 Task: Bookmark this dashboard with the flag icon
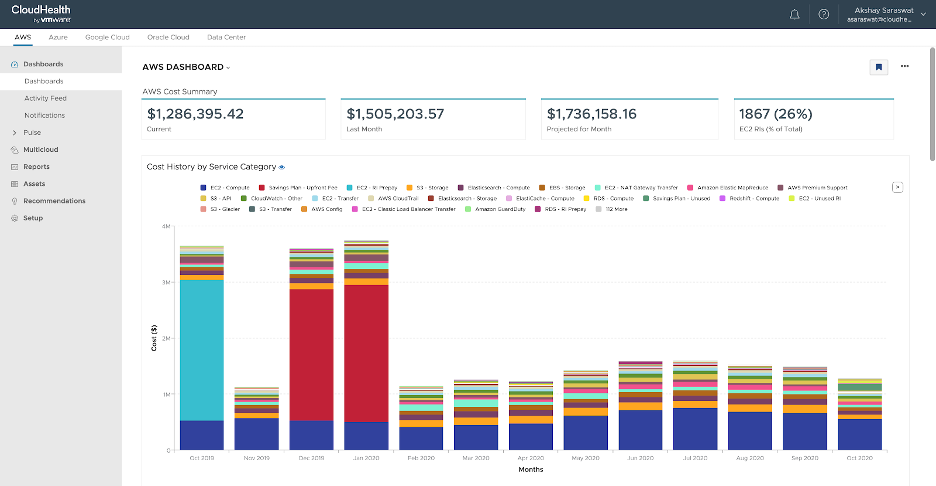click(879, 67)
